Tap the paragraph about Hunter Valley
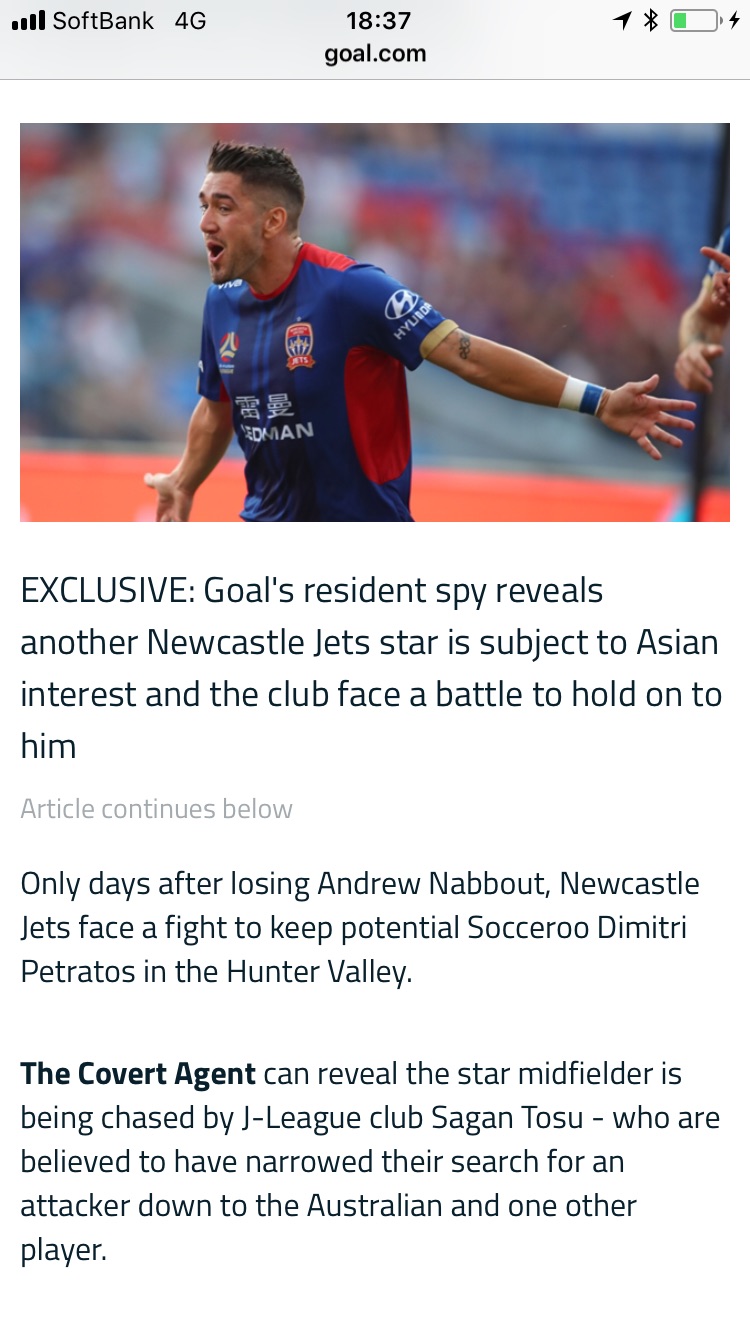This screenshot has width=750, height=1334. pyautogui.click(x=360, y=928)
